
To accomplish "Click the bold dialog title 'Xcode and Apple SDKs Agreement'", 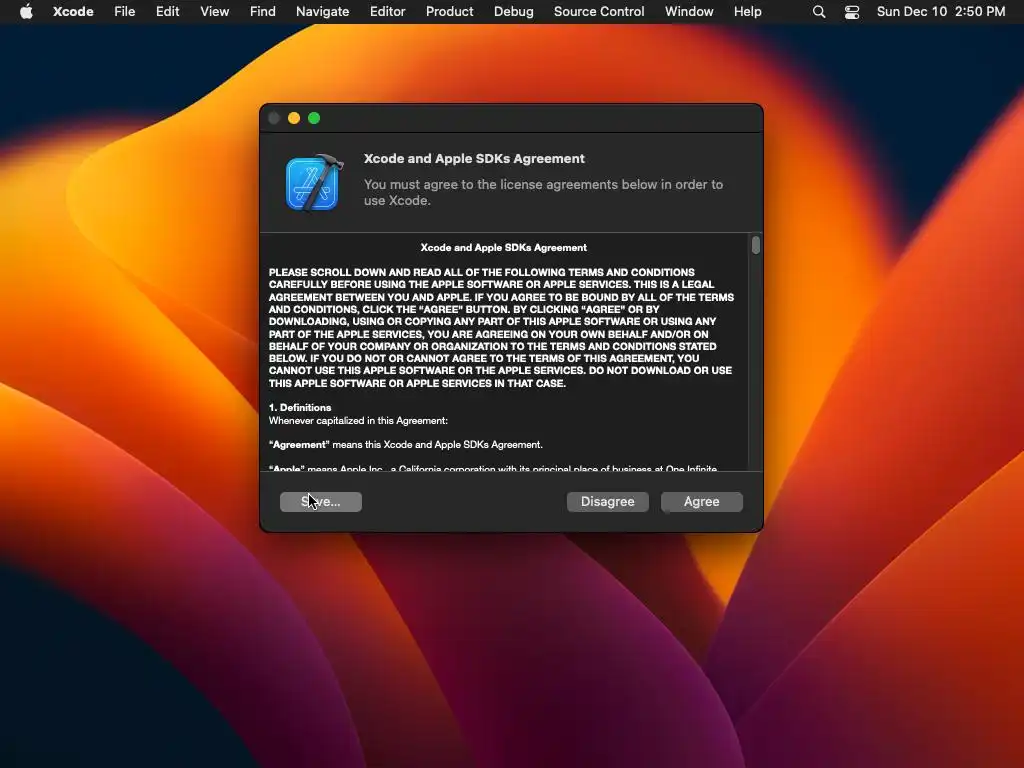I will [x=474, y=159].
